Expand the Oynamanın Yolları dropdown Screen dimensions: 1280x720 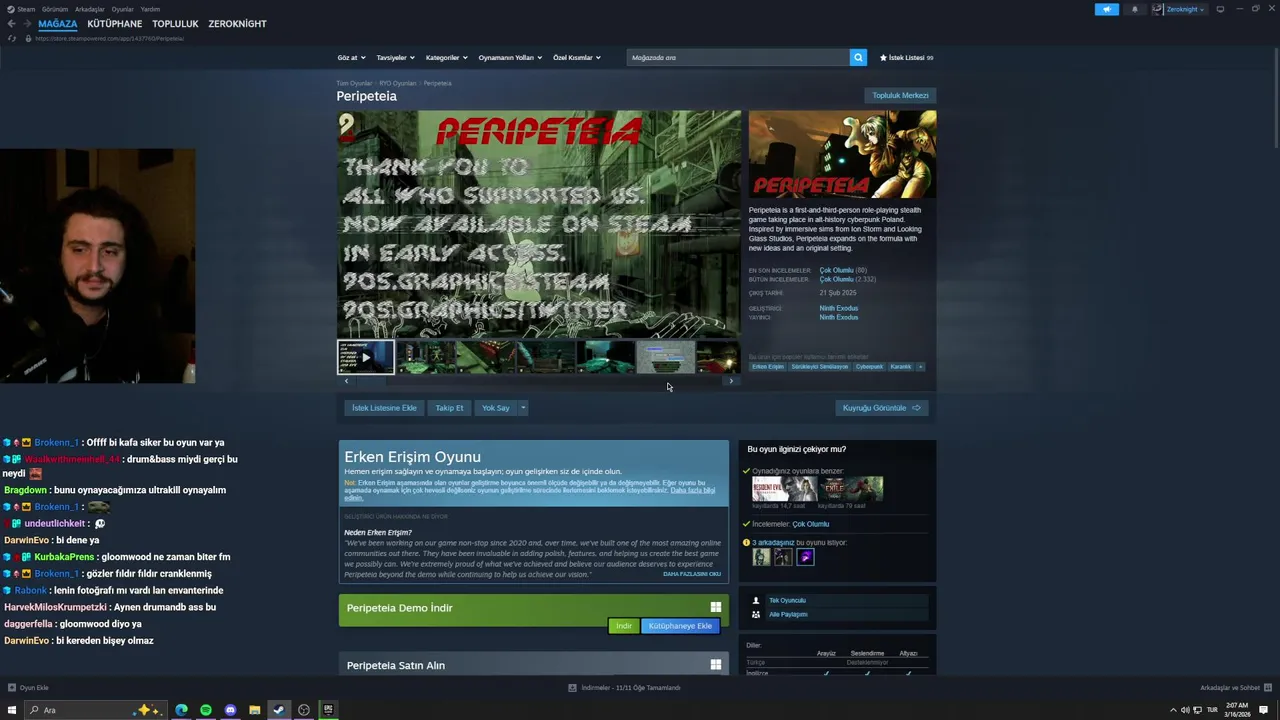(x=510, y=57)
